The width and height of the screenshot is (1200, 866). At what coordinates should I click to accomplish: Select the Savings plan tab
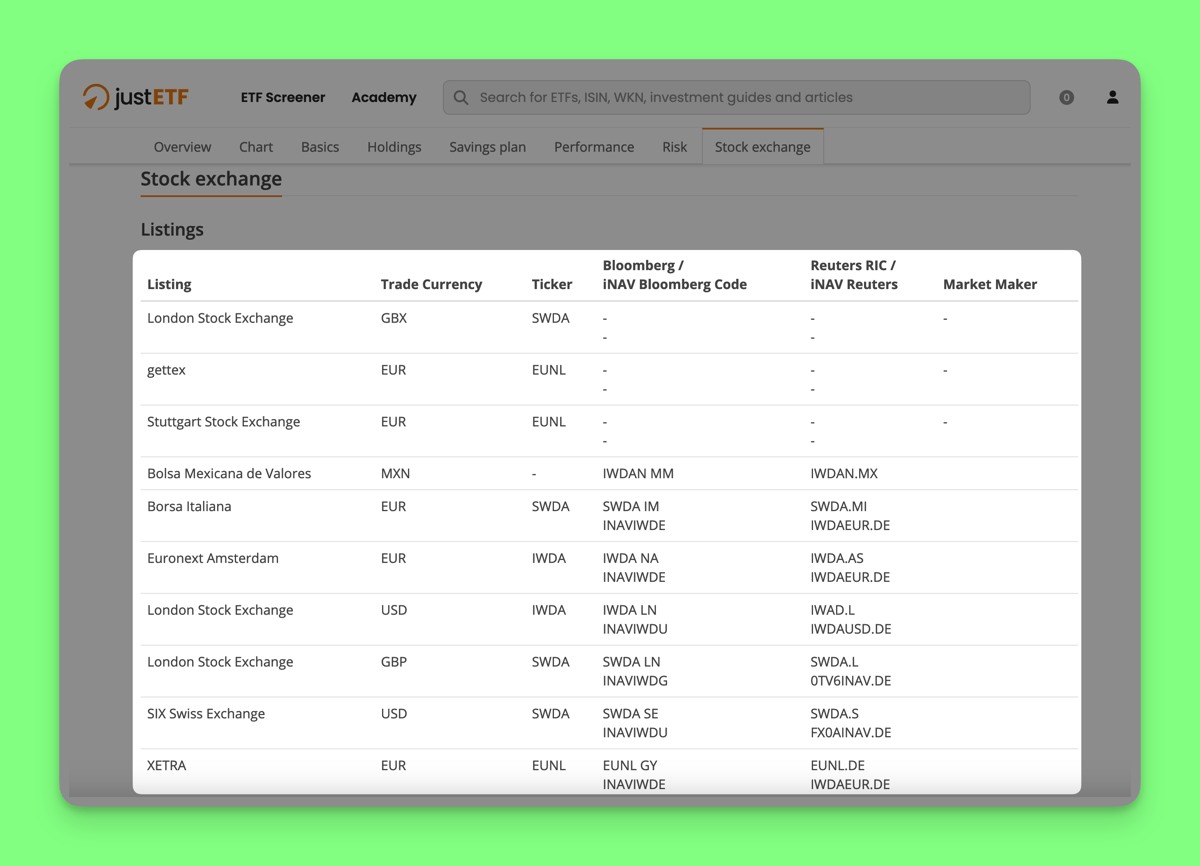click(487, 147)
